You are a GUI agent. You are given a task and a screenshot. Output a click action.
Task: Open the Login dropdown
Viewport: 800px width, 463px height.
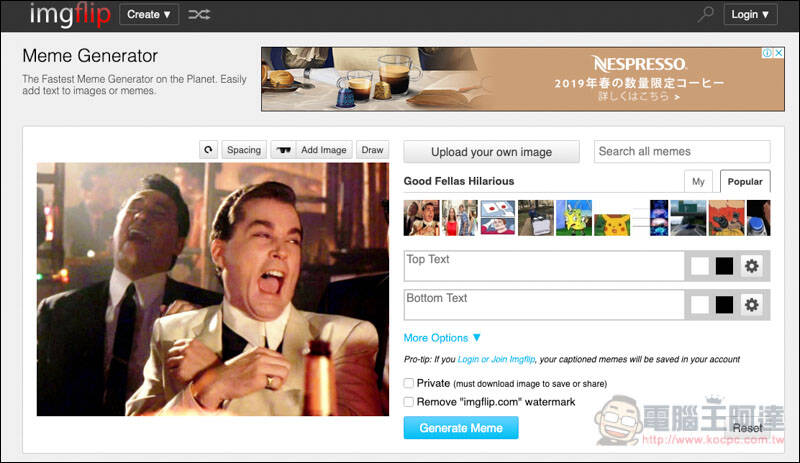pos(751,14)
